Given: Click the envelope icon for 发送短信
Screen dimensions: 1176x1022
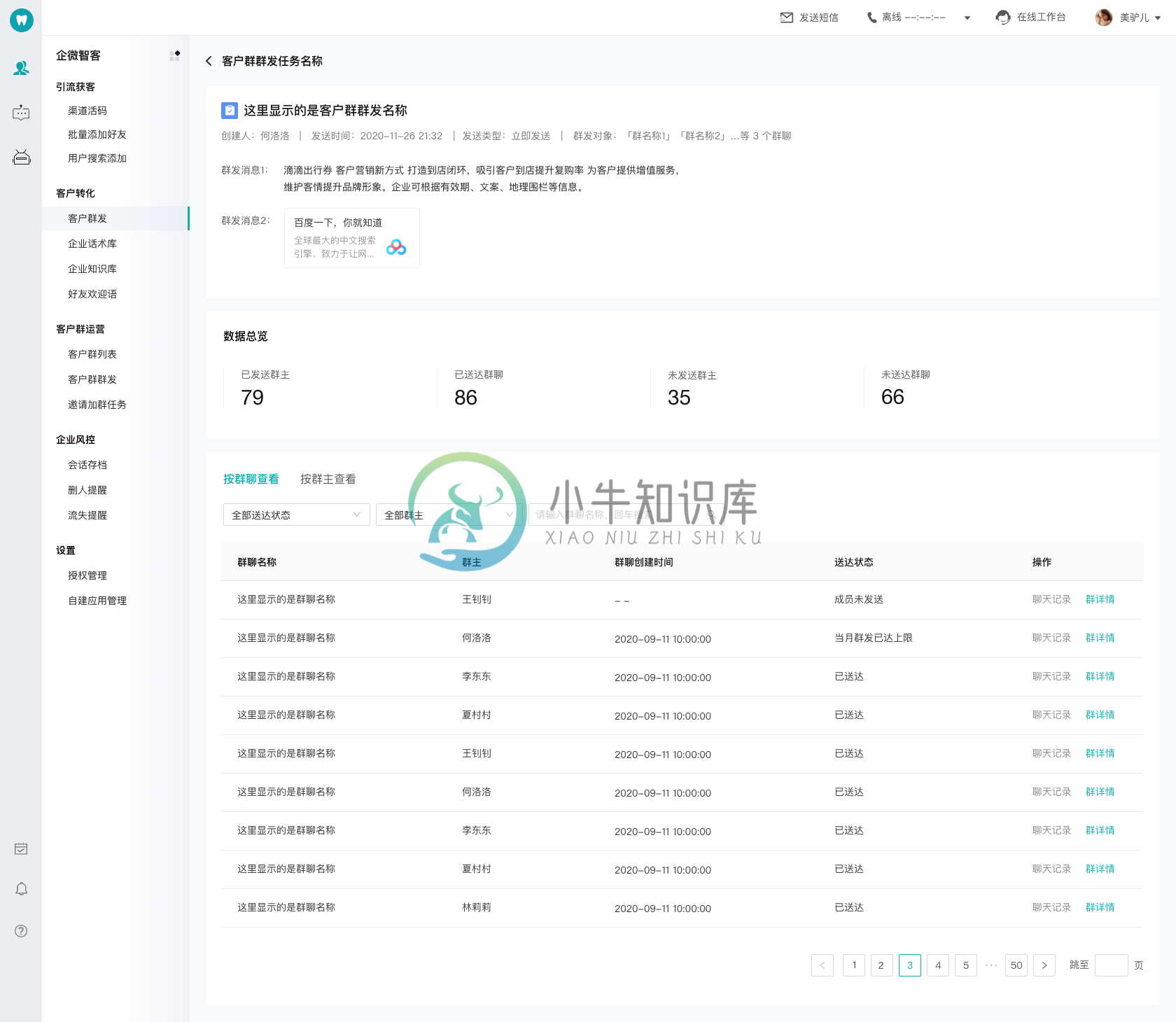Looking at the screenshot, I should coord(787,17).
